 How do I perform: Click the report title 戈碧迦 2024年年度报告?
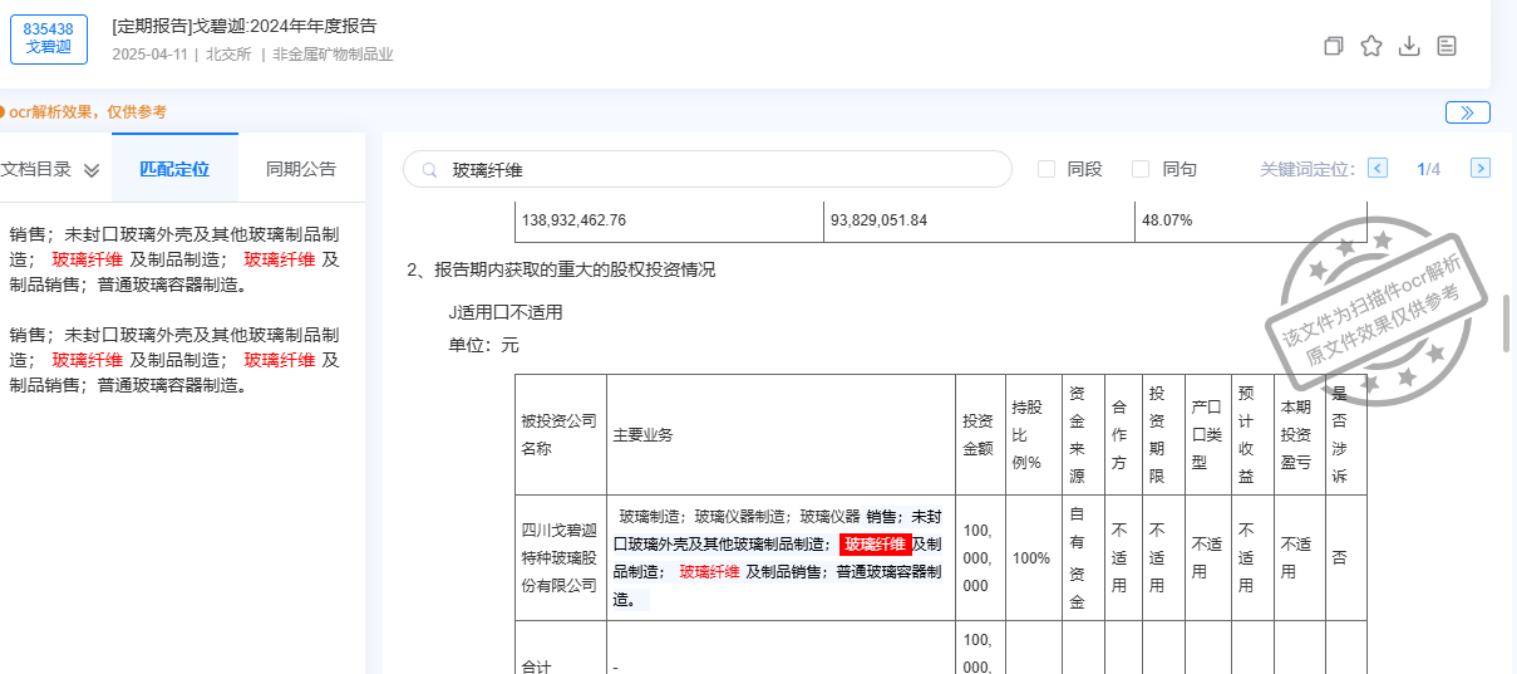click(244, 27)
